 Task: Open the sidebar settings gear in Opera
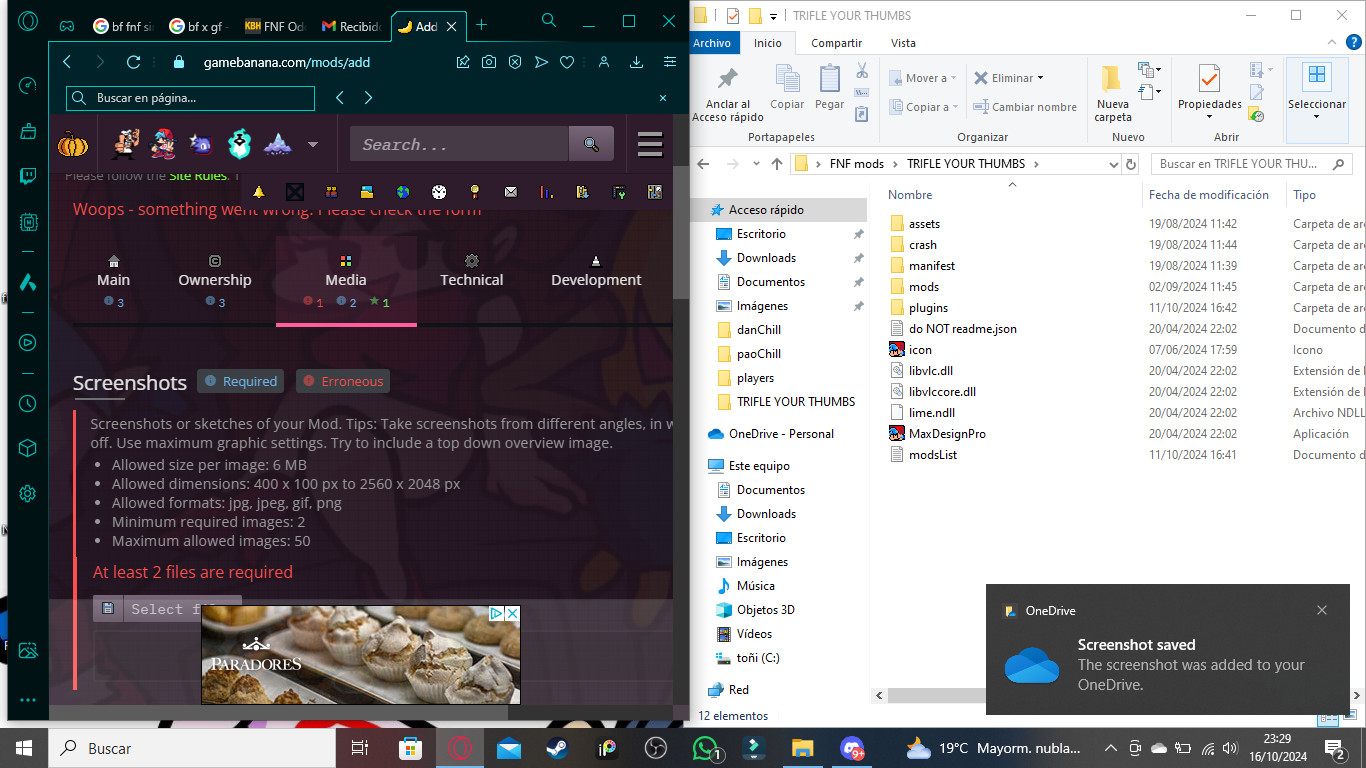click(x=28, y=493)
